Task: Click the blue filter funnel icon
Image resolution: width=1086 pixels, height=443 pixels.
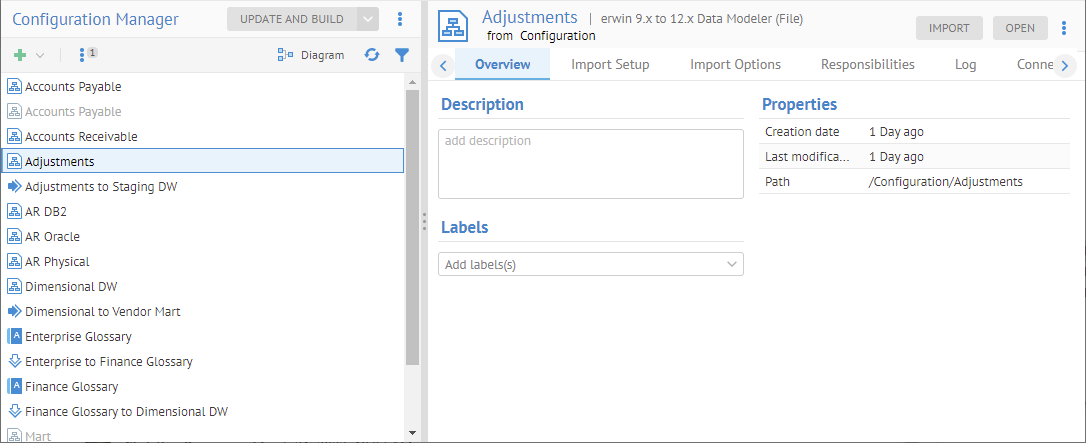Action: (402, 55)
